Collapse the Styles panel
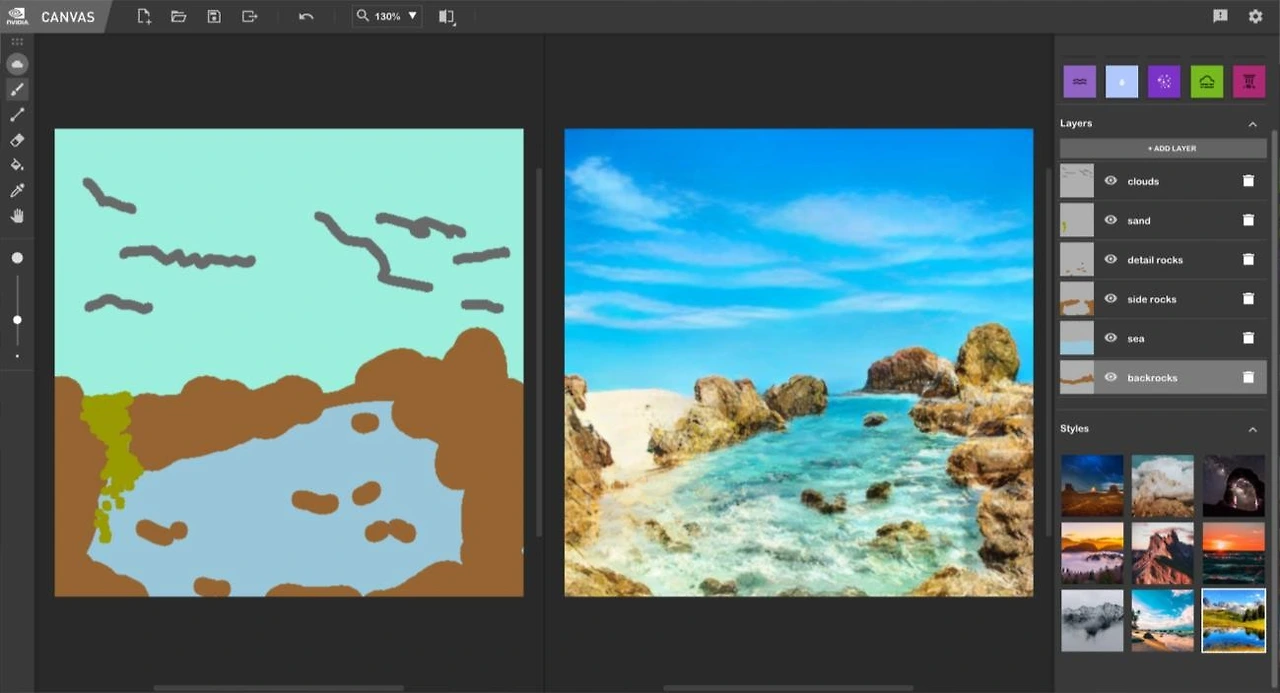 (x=1252, y=429)
